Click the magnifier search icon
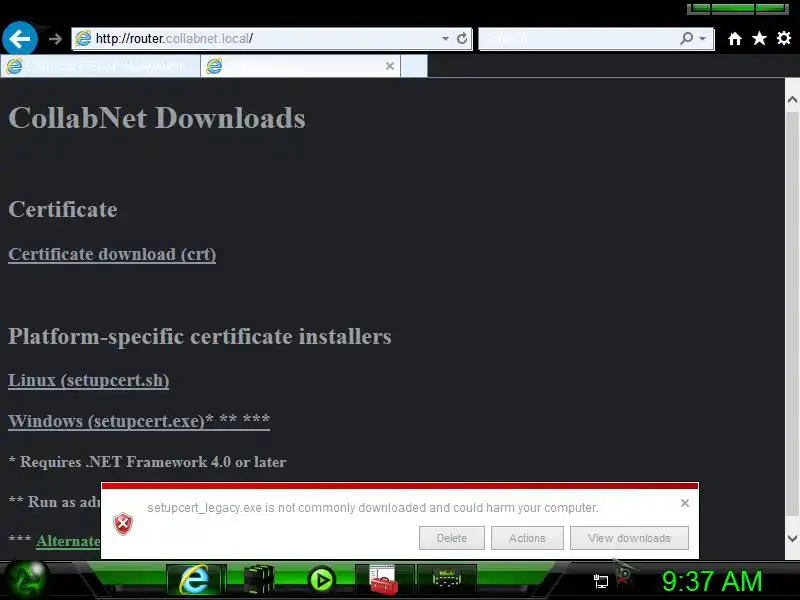 [x=687, y=38]
